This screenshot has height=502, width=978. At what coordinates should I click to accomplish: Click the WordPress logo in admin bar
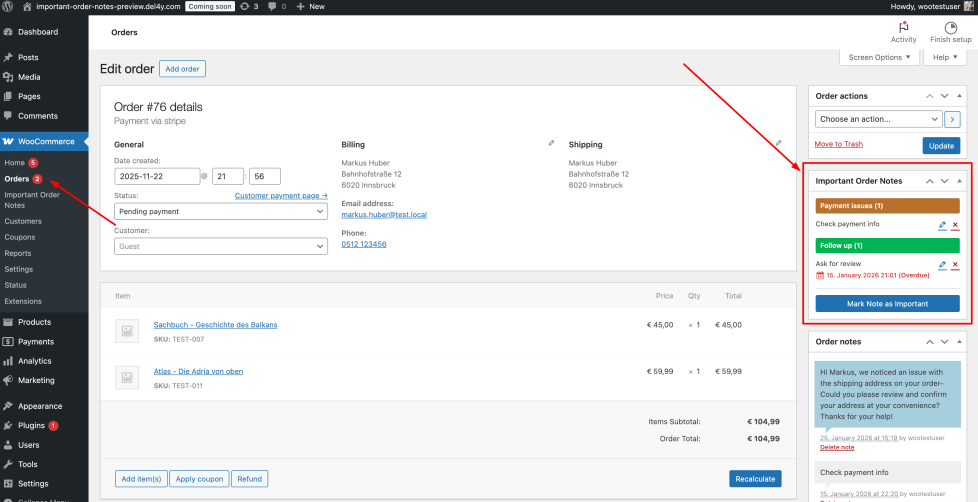tap(8, 6)
